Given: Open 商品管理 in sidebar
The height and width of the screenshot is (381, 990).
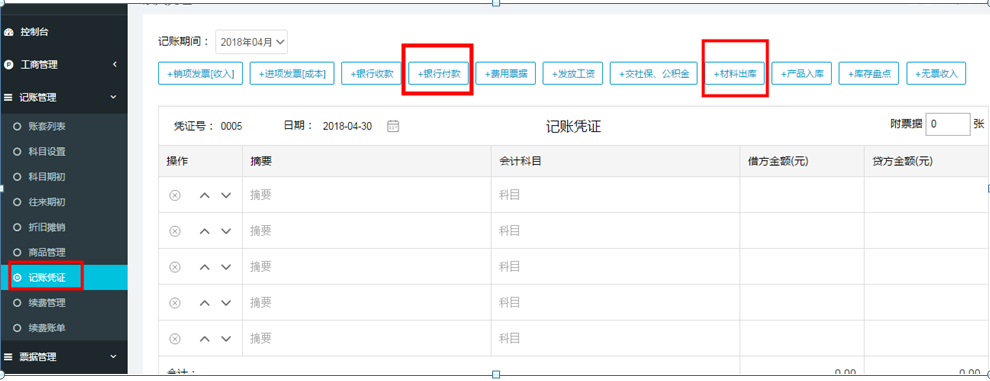Looking at the screenshot, I should coord(47,252).
